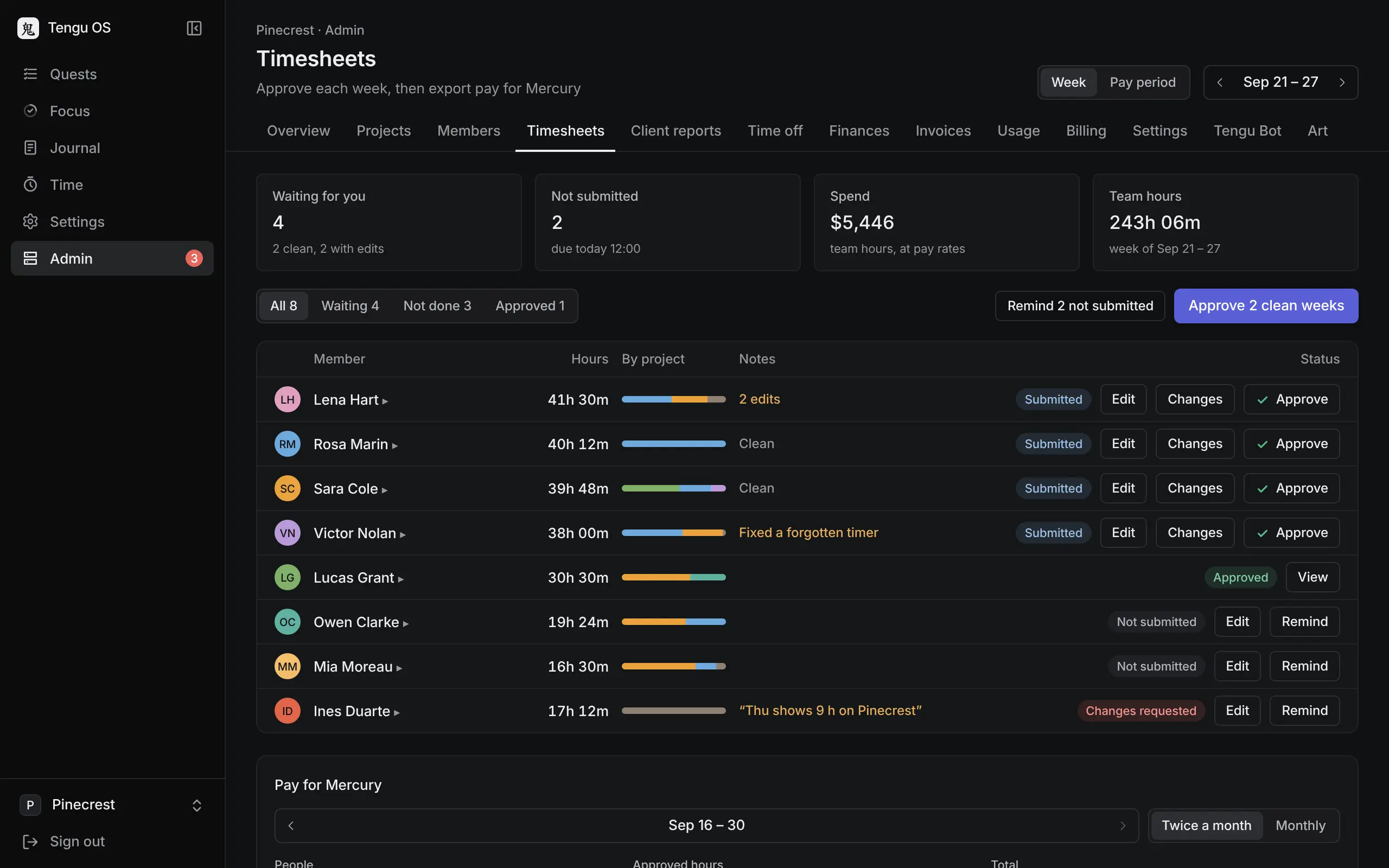
Task: Approve Sara Cole's timesheet
Action: [x=1291, y=489]
